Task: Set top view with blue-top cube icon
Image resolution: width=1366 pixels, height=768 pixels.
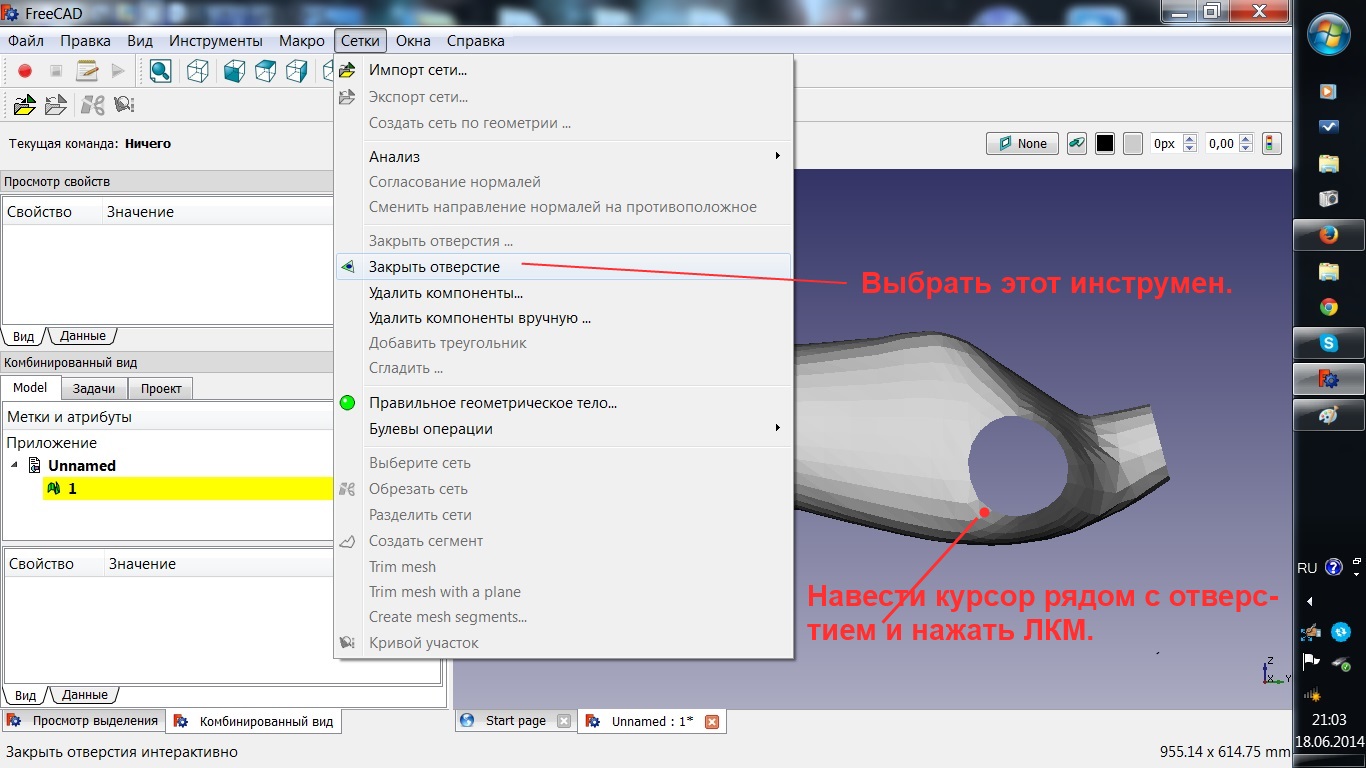Action: tap(265, 71)
